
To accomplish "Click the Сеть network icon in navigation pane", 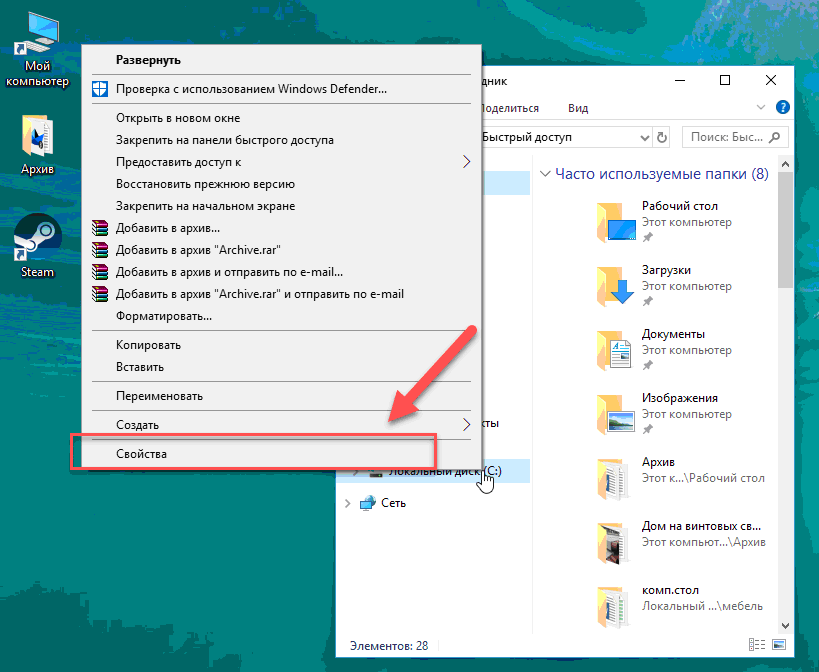I will coord(368,503).
